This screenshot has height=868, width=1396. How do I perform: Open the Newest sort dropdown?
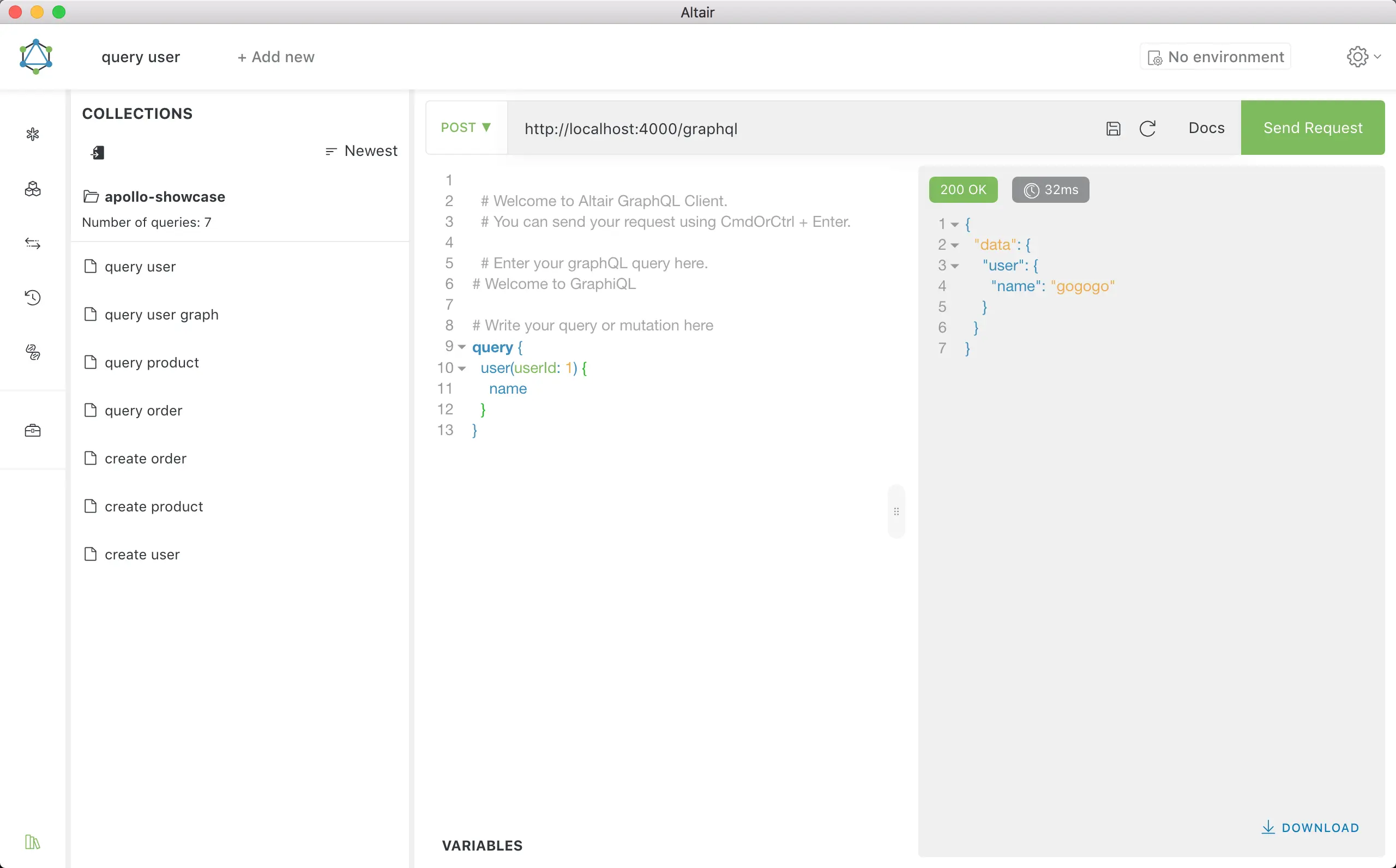pos(362,151)
